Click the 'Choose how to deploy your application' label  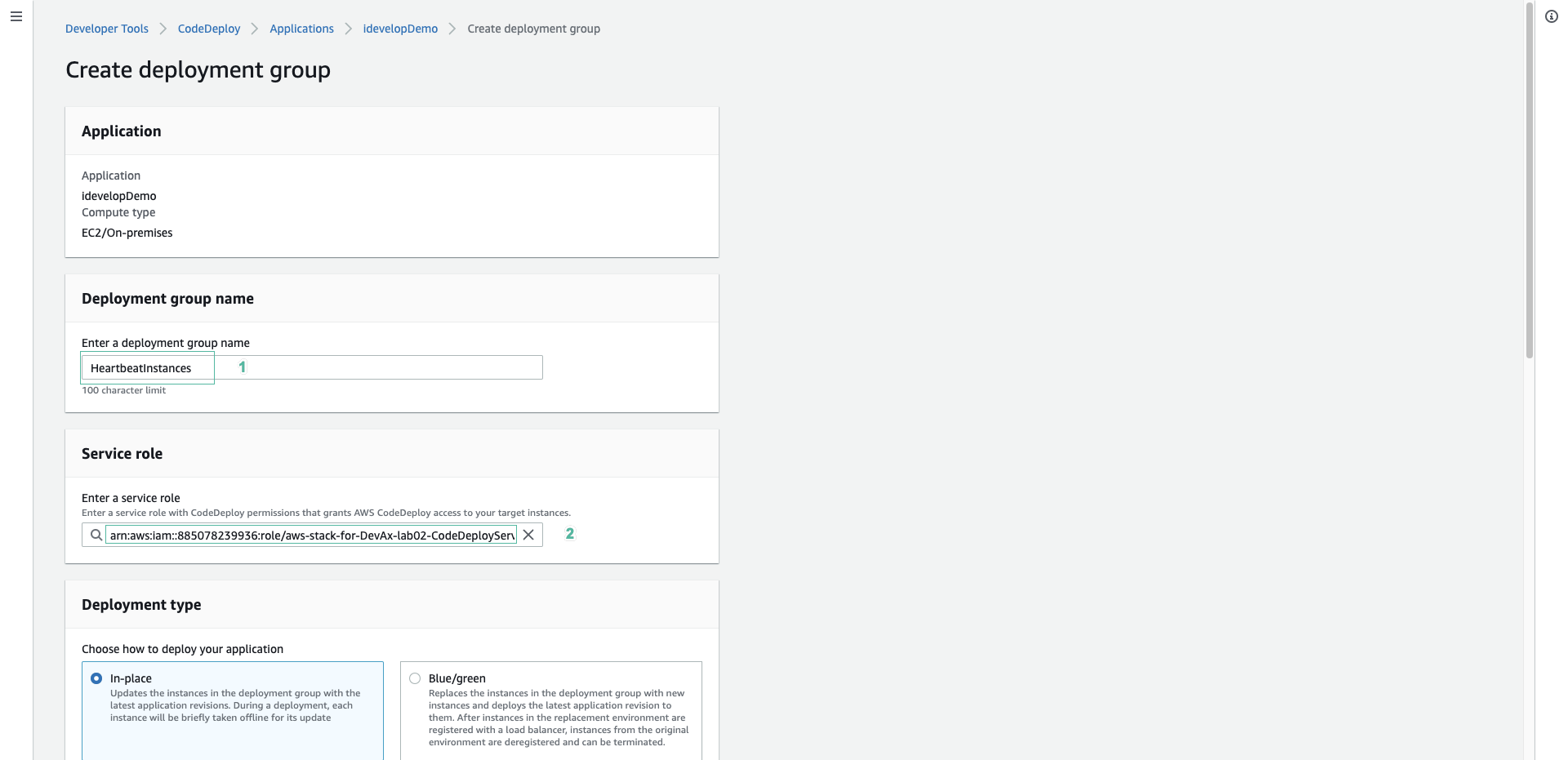tap(182, 649)
